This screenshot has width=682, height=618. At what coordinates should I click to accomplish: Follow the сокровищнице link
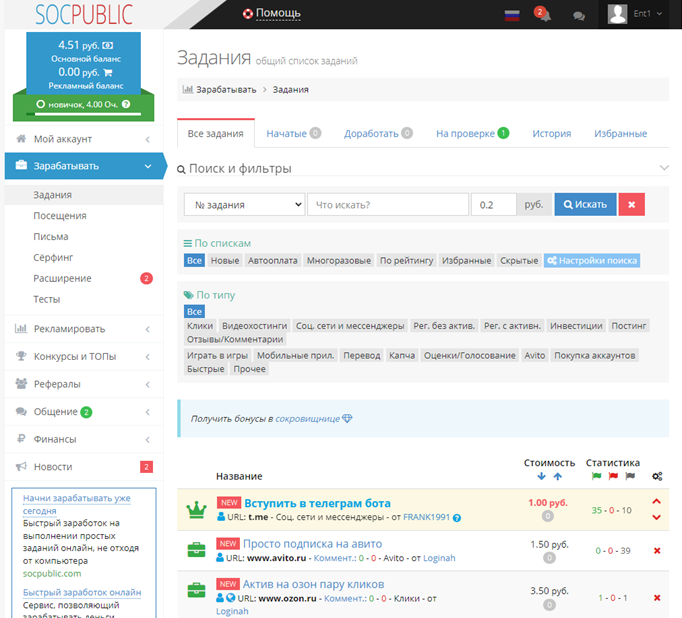(308, 418)
